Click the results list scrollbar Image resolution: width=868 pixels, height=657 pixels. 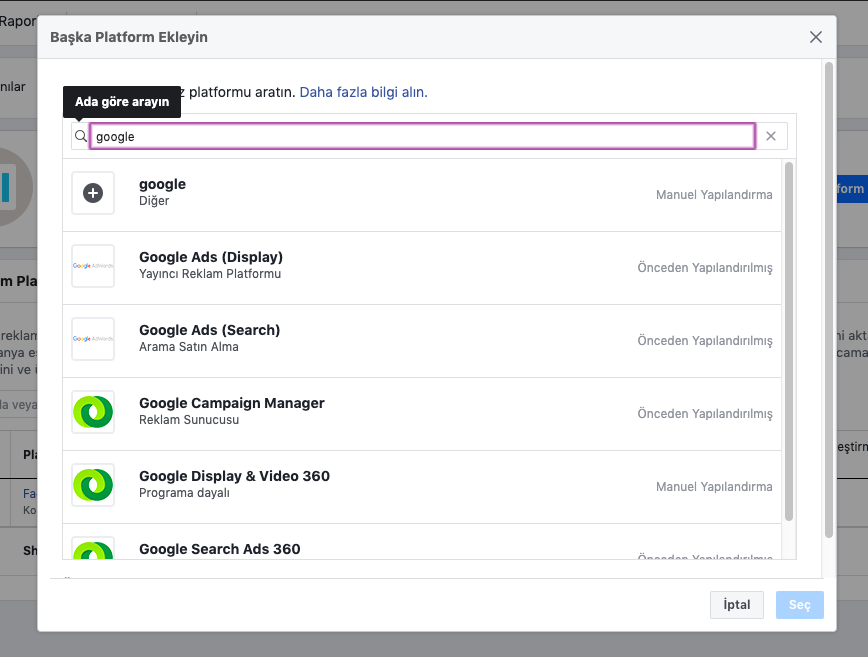click(789, 341)
